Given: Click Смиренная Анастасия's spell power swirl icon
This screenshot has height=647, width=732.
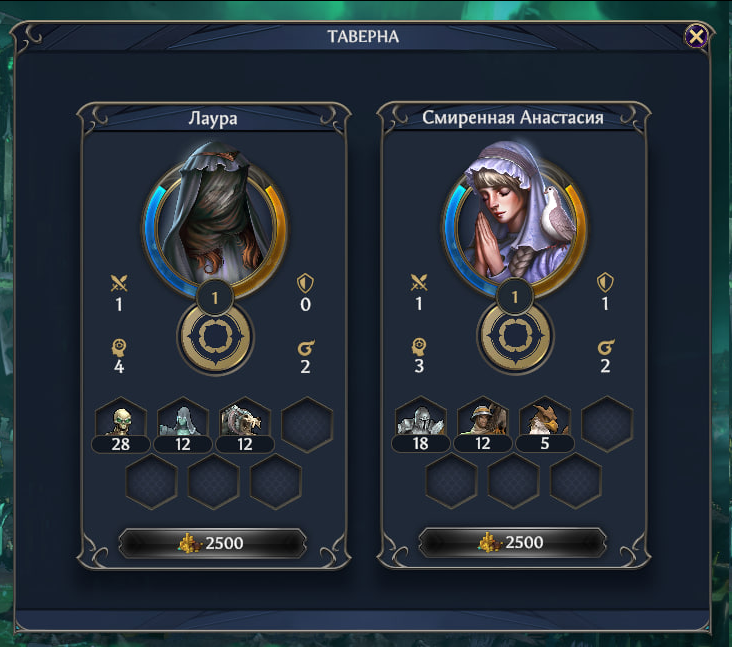Looking at the screenshot, I should (606, 347).
